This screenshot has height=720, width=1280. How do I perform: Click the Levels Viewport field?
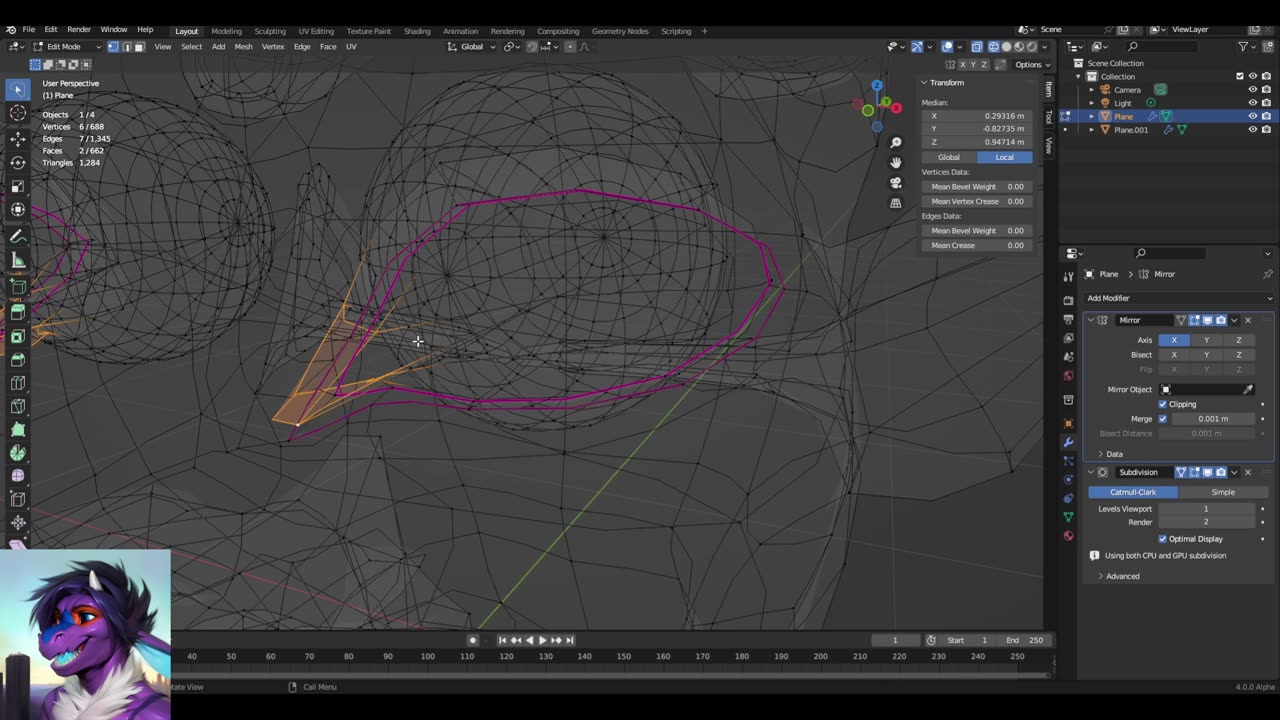click(x=1206, y=509)
